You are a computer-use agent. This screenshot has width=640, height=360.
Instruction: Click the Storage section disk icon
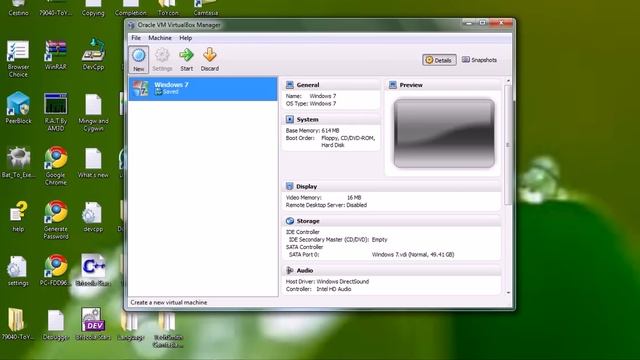290,221
